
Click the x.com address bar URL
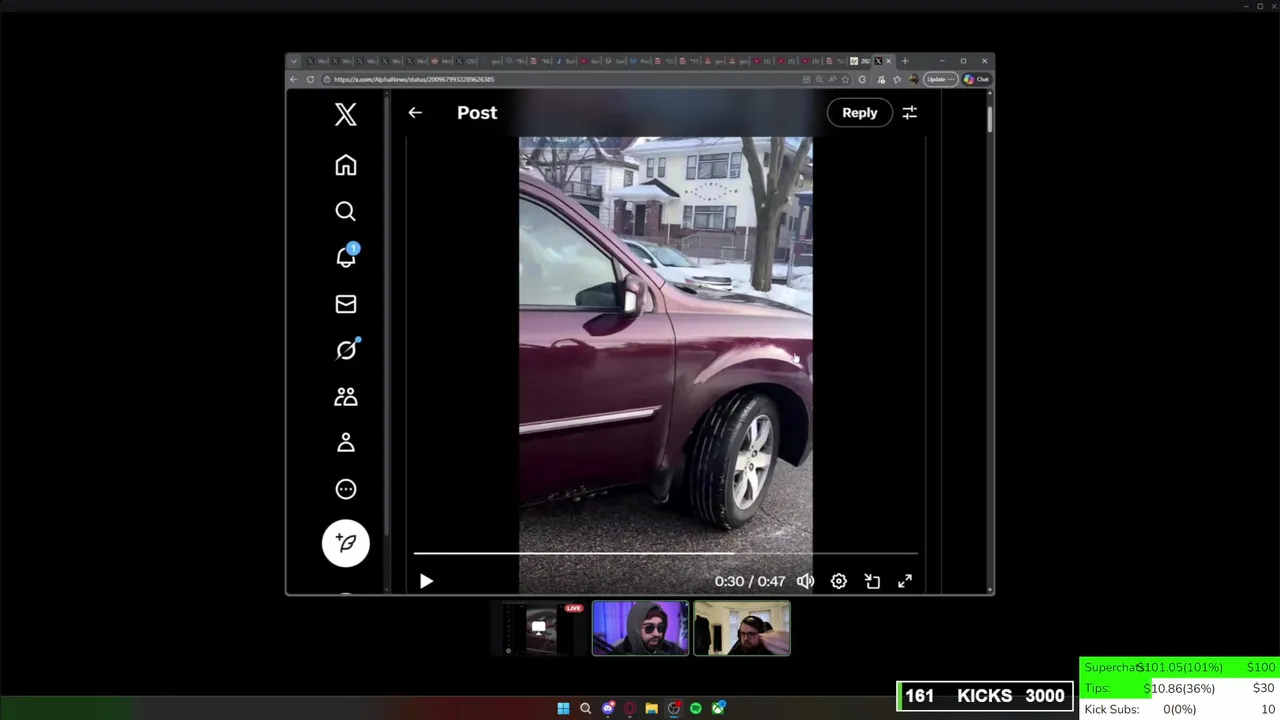tap(414, 79)
